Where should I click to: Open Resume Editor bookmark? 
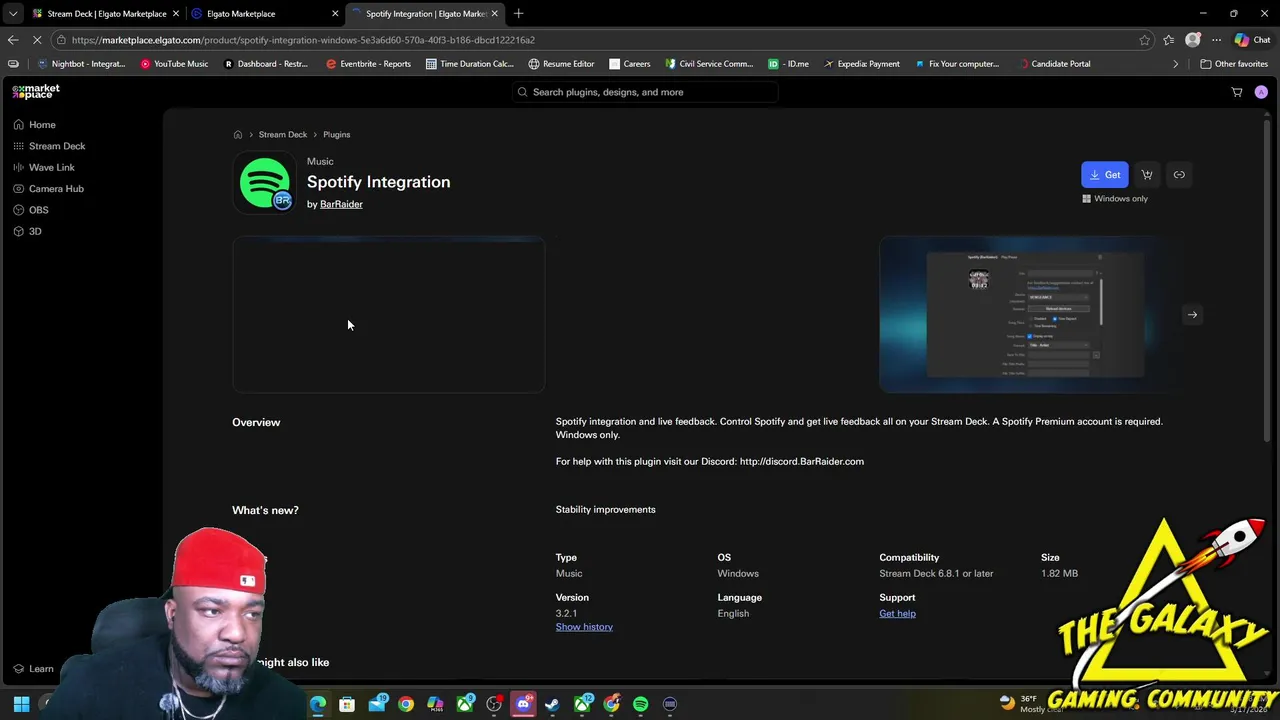point(561,64)
